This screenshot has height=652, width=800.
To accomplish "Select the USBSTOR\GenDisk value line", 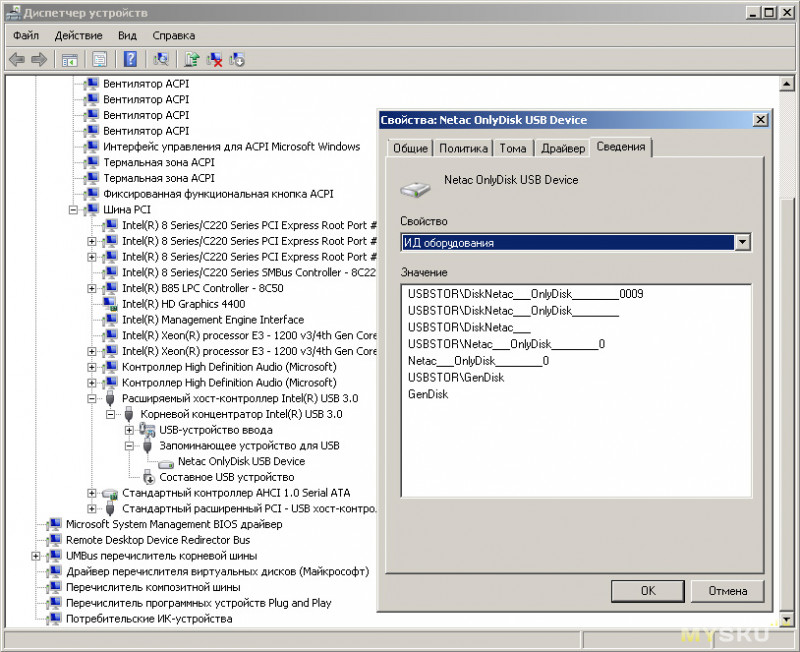I will [456, 378].
